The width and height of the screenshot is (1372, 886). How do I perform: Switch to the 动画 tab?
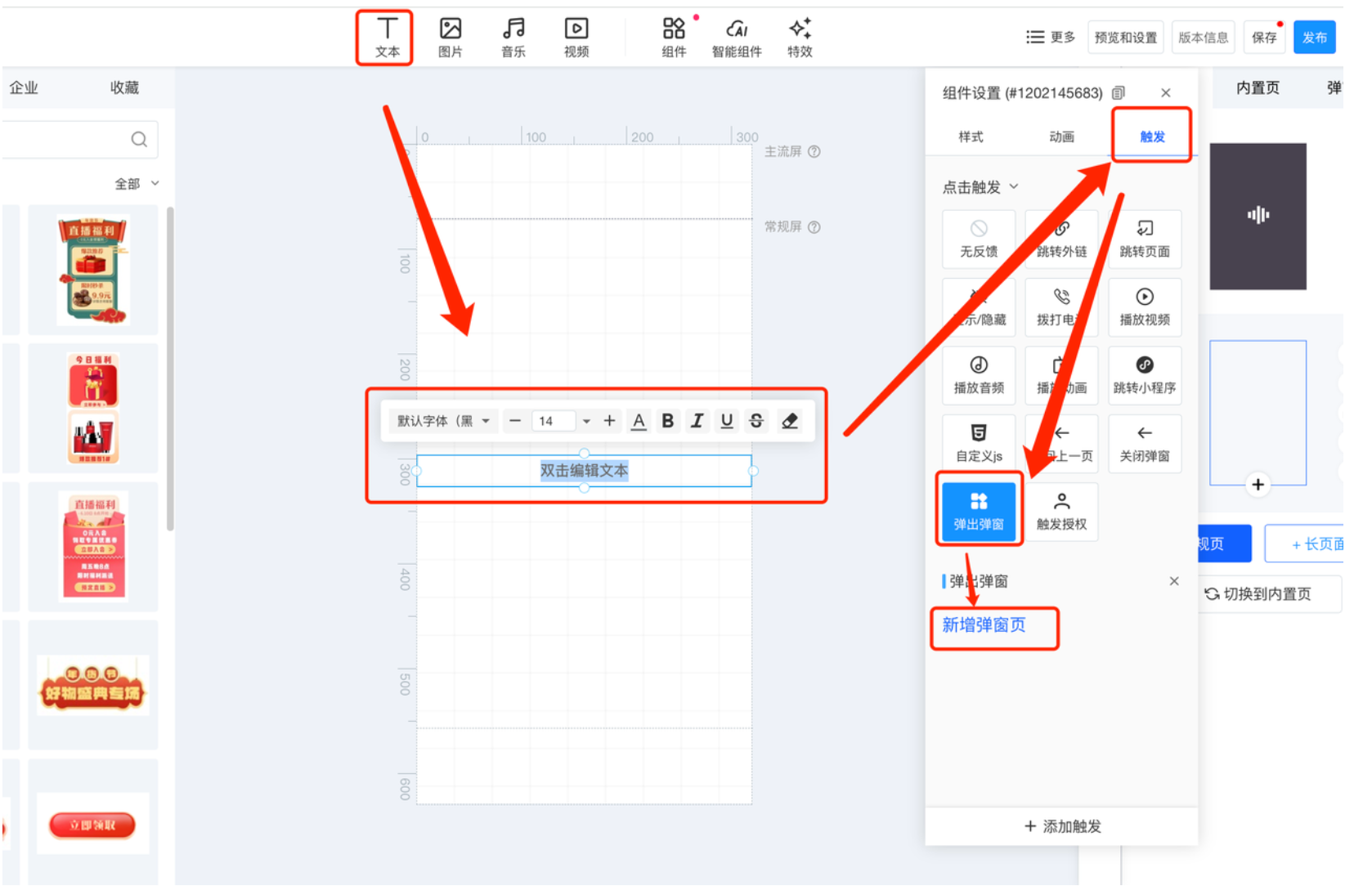click(x=1061, y=136)
